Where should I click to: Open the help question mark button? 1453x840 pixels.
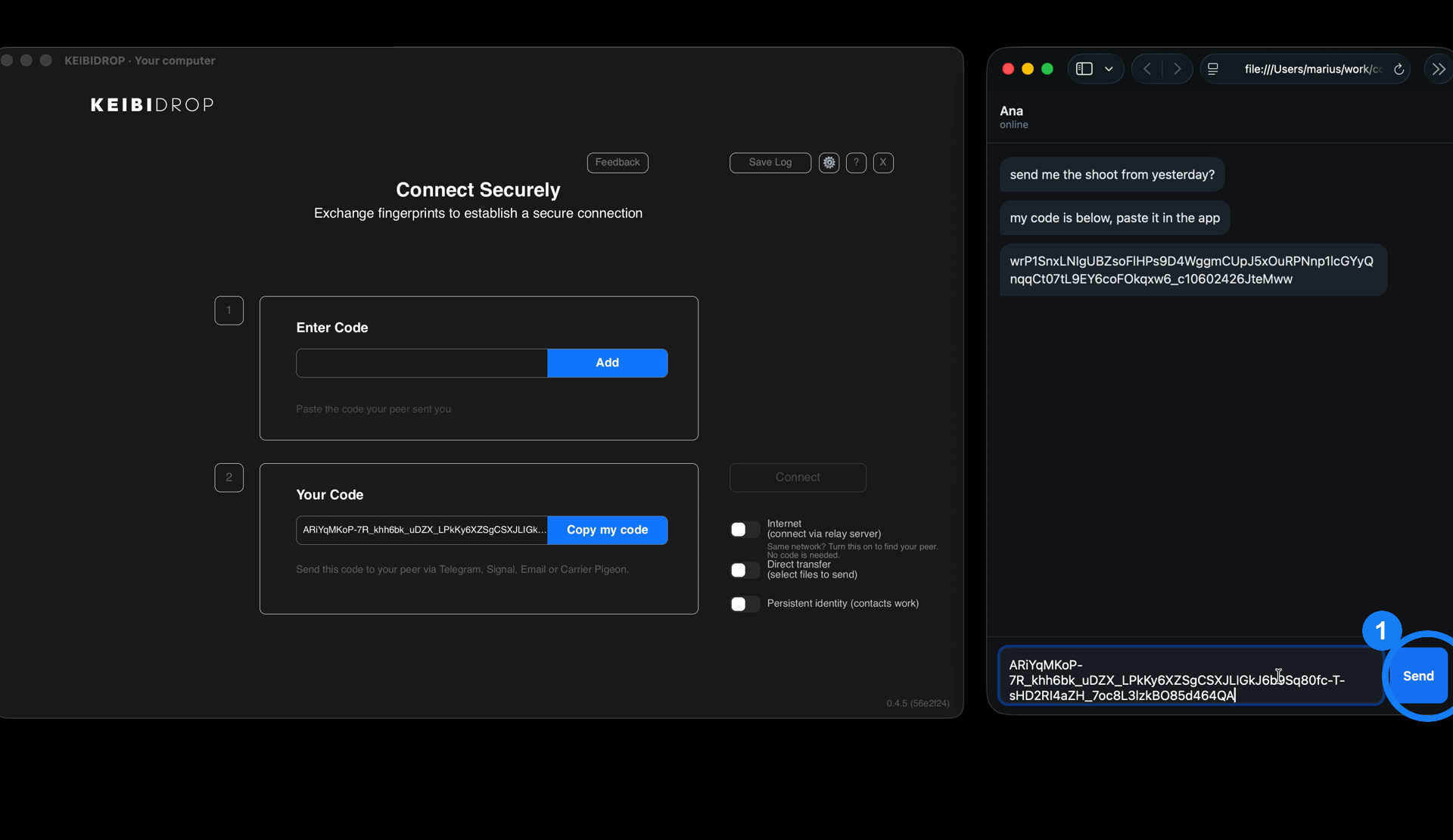tap(856, 163)
